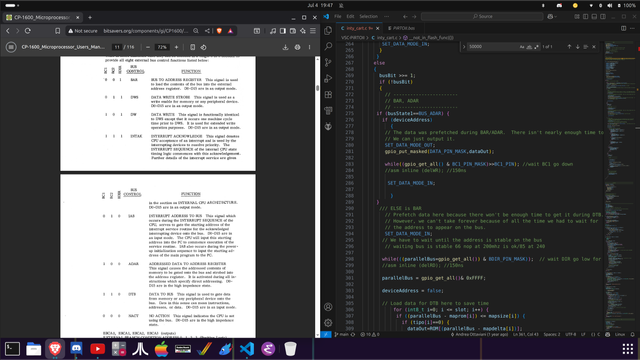Click Spaces: 2 indentation in status bar
Viewport: 640px width, 360px height.
coord(552,334)
